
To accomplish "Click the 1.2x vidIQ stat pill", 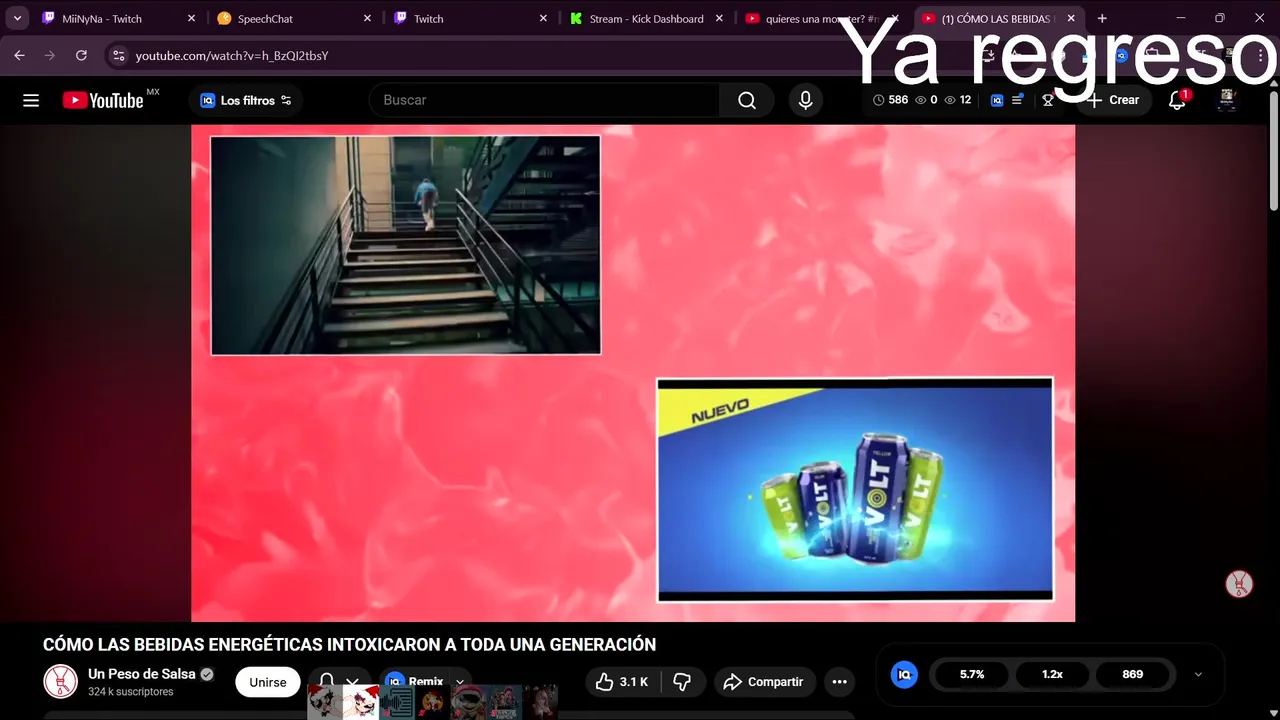I will [1053, 674].
